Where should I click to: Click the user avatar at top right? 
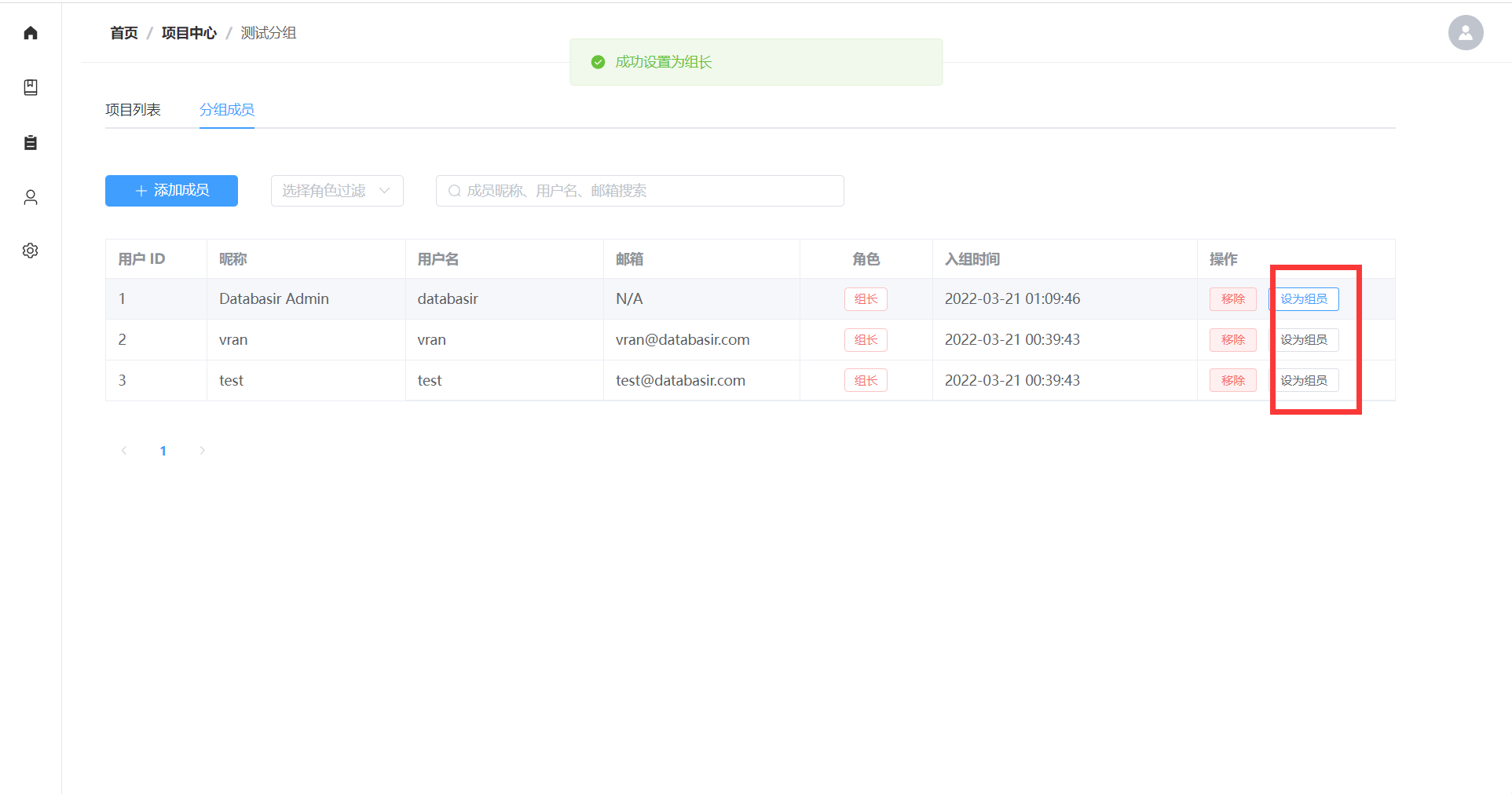point(1465,33)
